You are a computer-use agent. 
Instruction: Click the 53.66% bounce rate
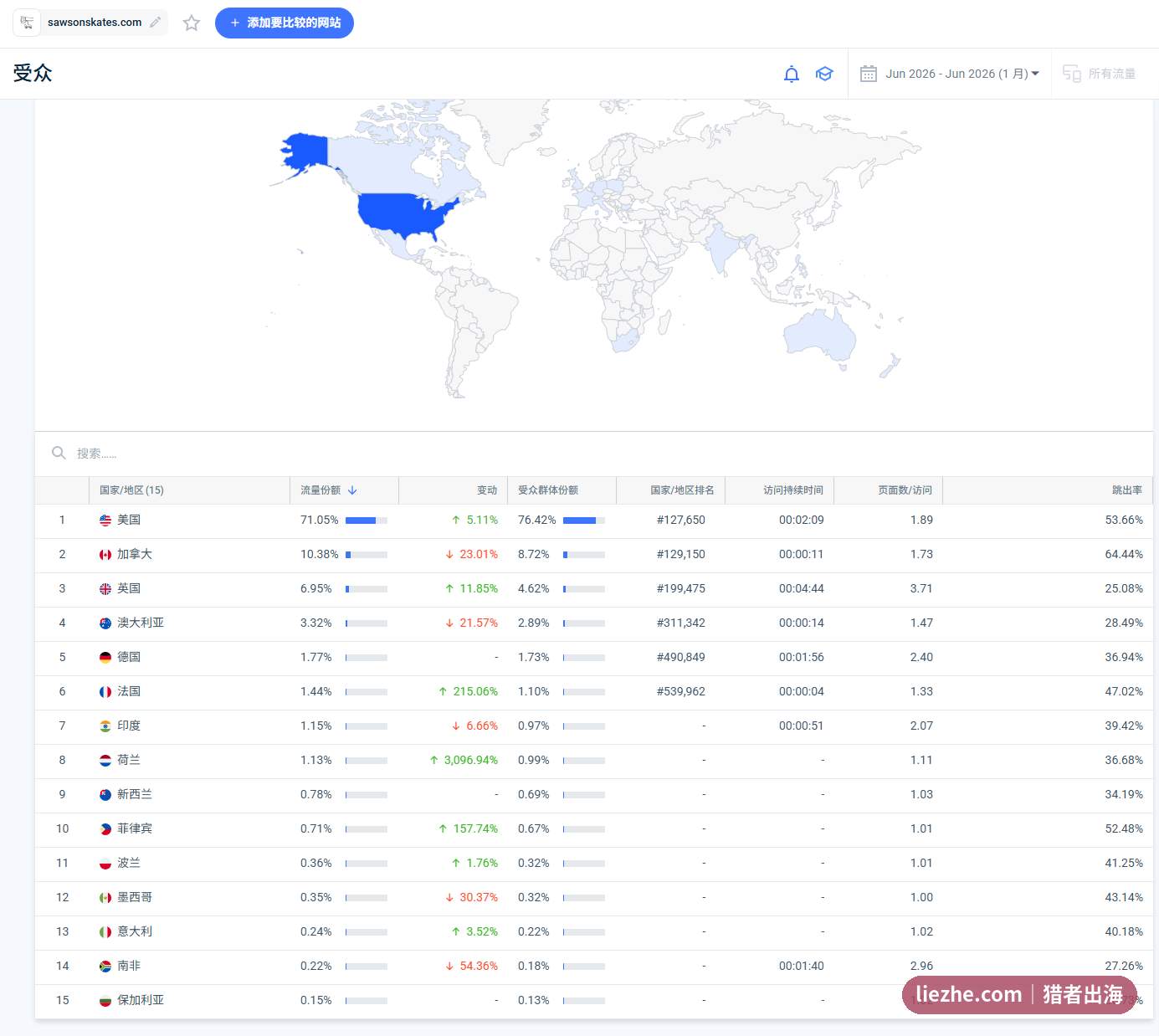coord(1124,520)
